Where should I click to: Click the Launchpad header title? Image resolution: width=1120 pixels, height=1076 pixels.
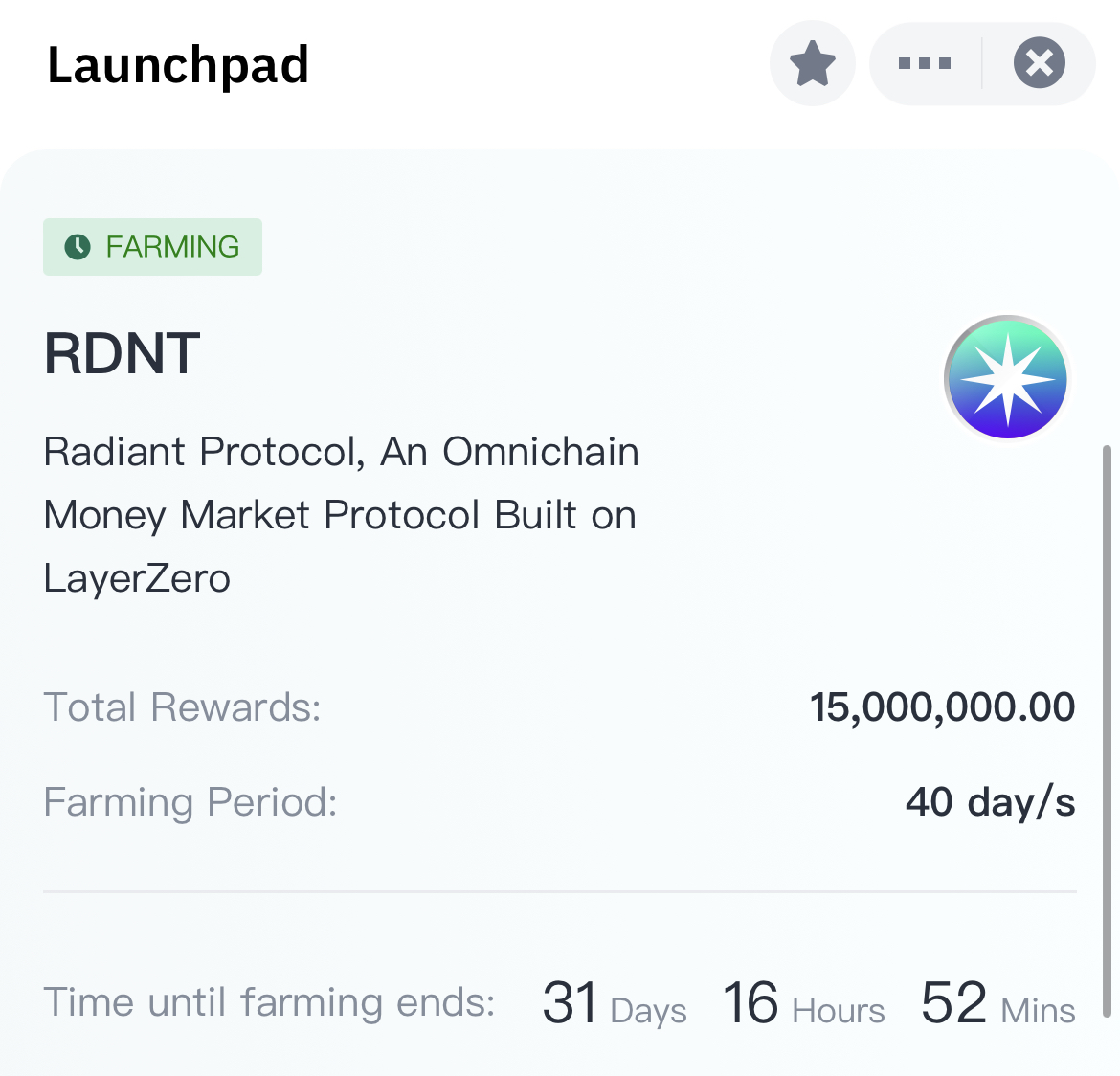point(178,65)
